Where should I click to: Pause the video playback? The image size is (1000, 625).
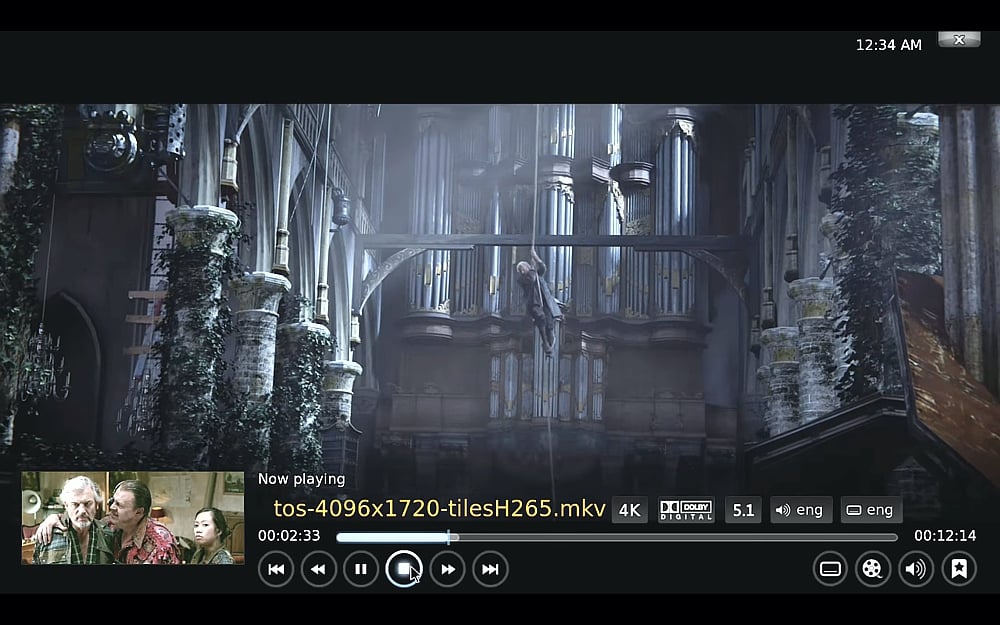[x=361, y=569]
